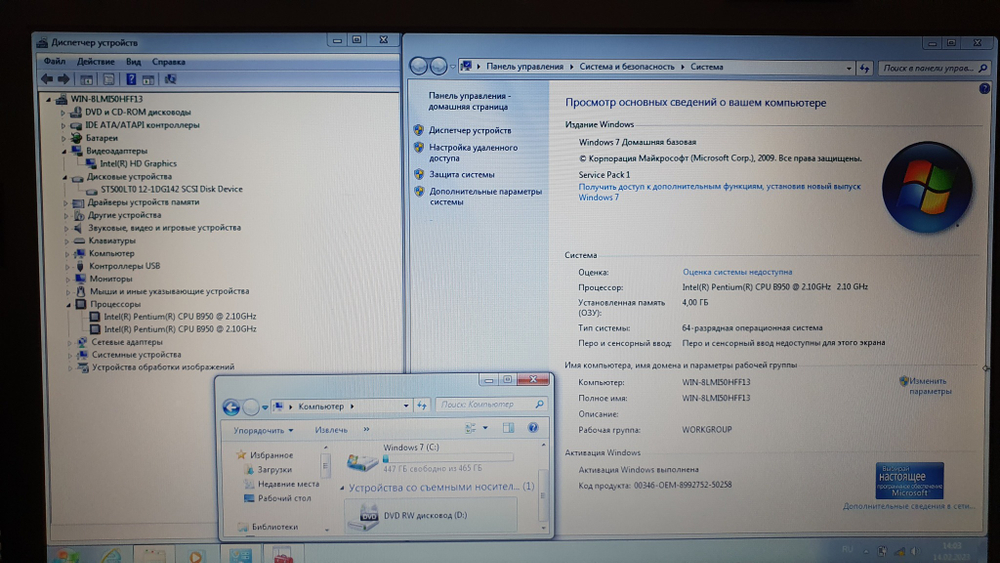Click the help icon in Device Manager toolbar
The image size is (1000, 563).
(x=131, y=79)
